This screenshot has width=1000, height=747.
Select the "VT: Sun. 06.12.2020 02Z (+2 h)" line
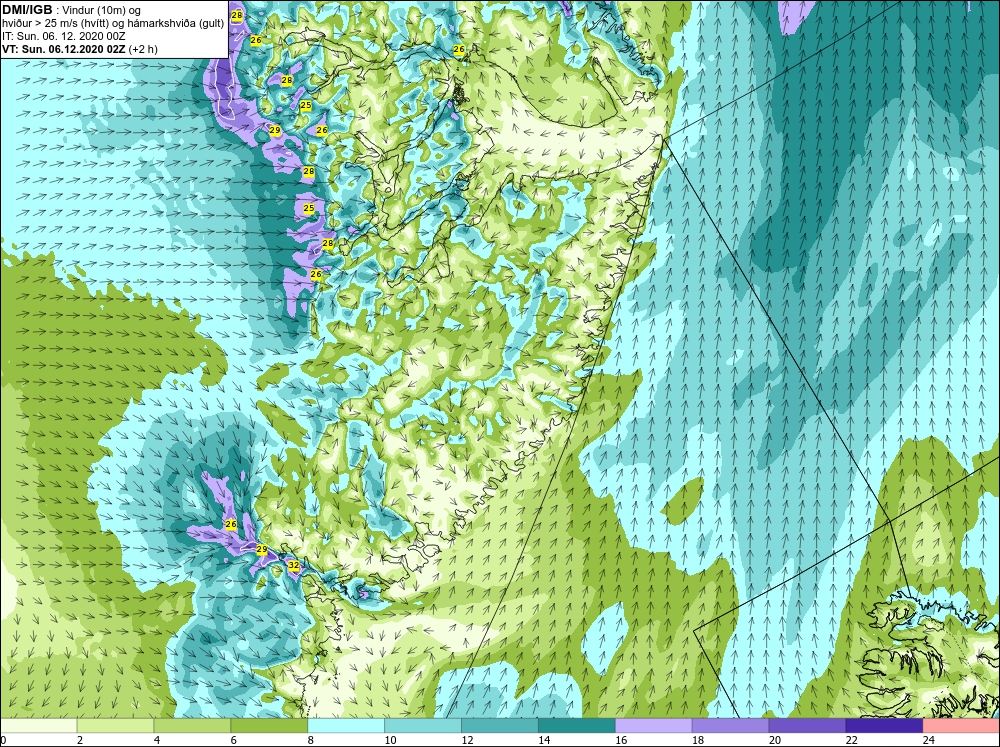[x=80, y=49]
